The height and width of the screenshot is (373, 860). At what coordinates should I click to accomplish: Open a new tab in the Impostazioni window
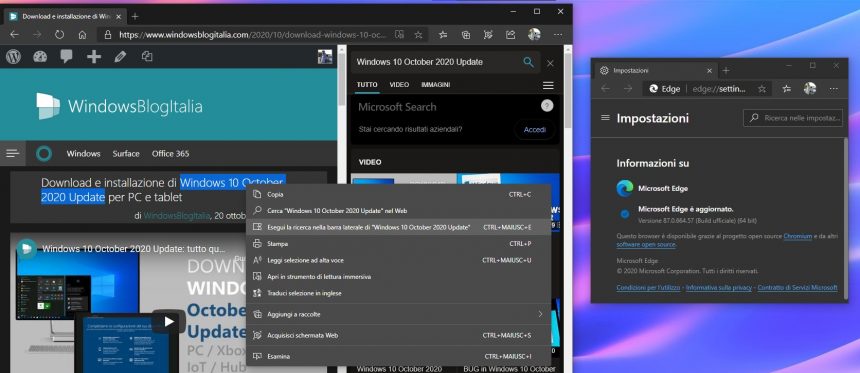(x=726, y=70)
